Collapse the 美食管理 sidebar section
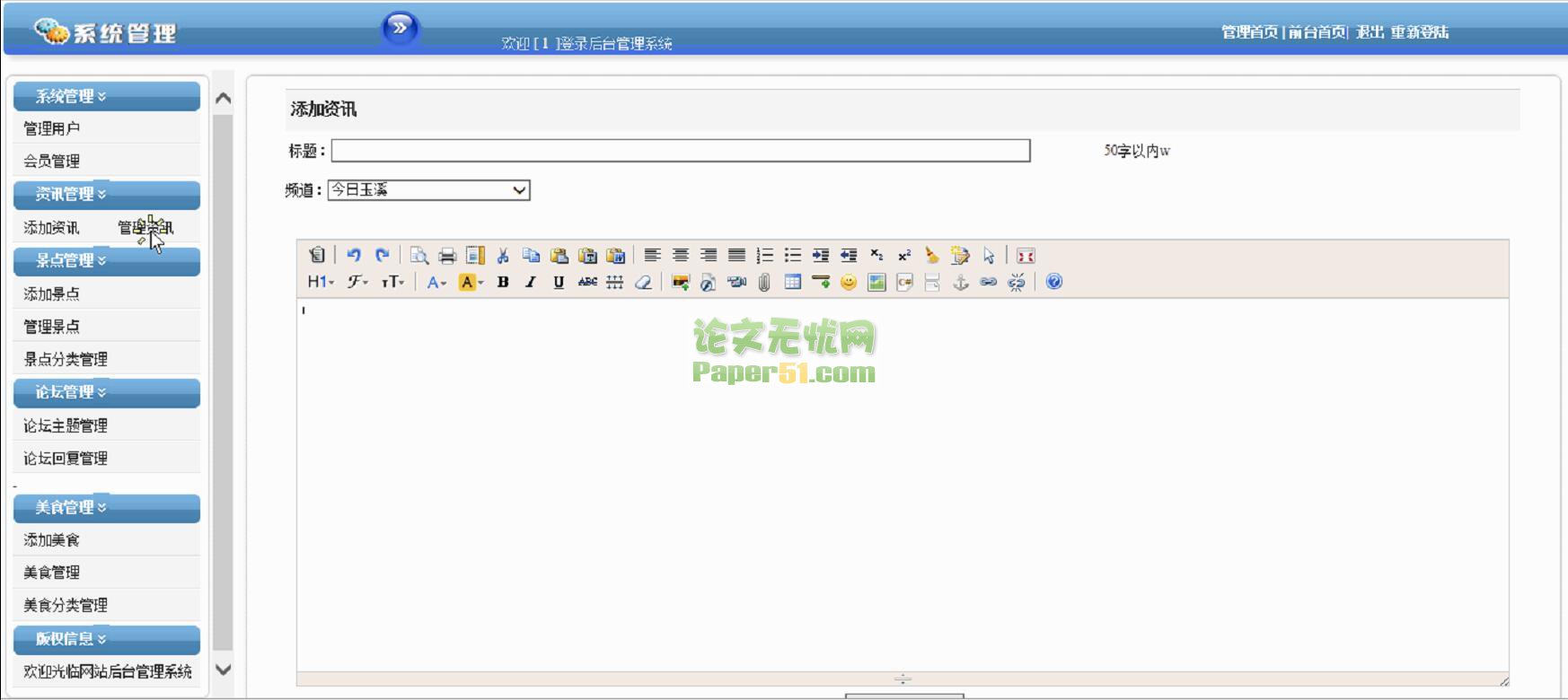The width and height of the screenshot is (1568, 700). pos(107,507)
